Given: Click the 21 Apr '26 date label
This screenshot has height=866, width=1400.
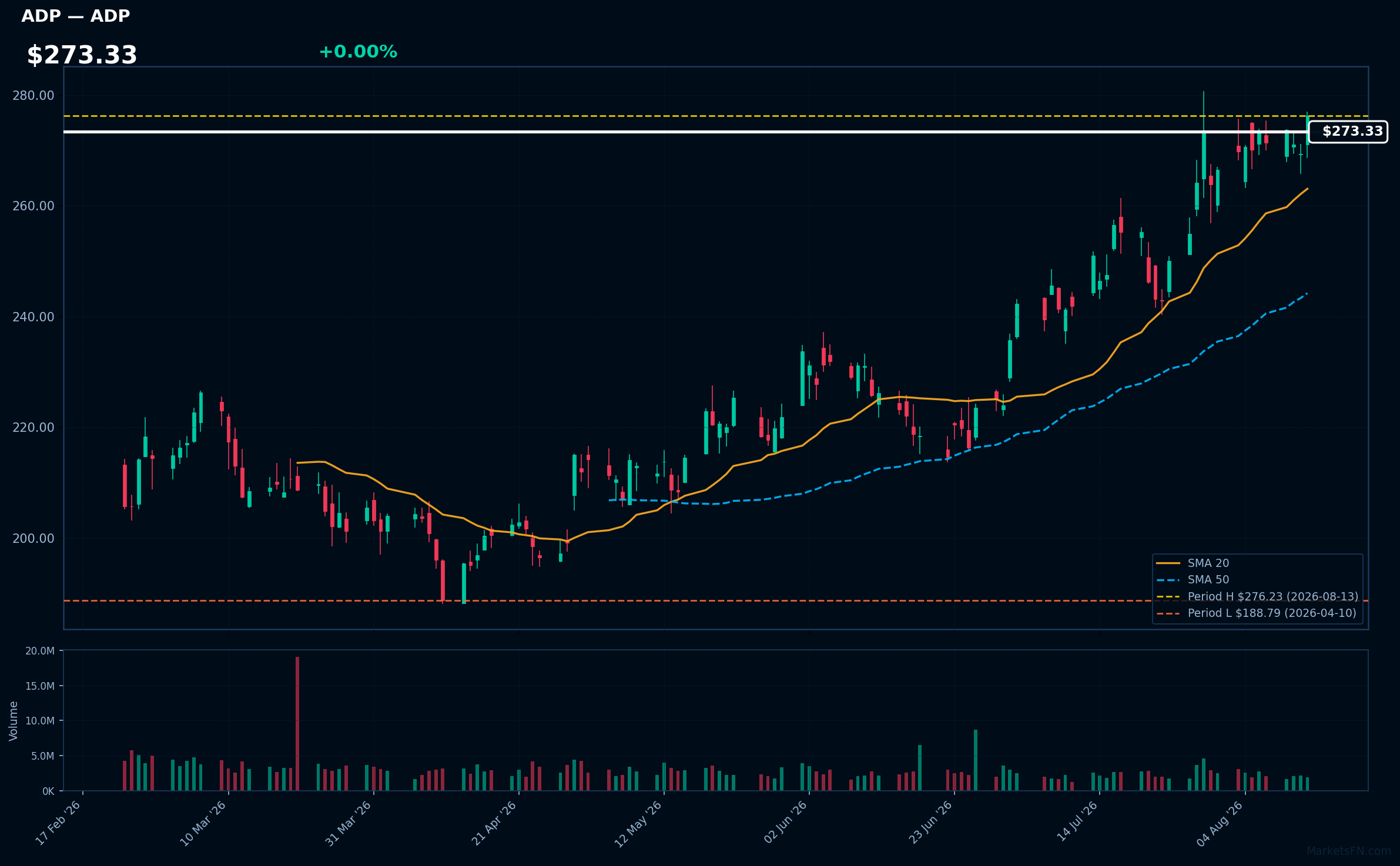Looking at the screenshot, I should click(494, 824).
